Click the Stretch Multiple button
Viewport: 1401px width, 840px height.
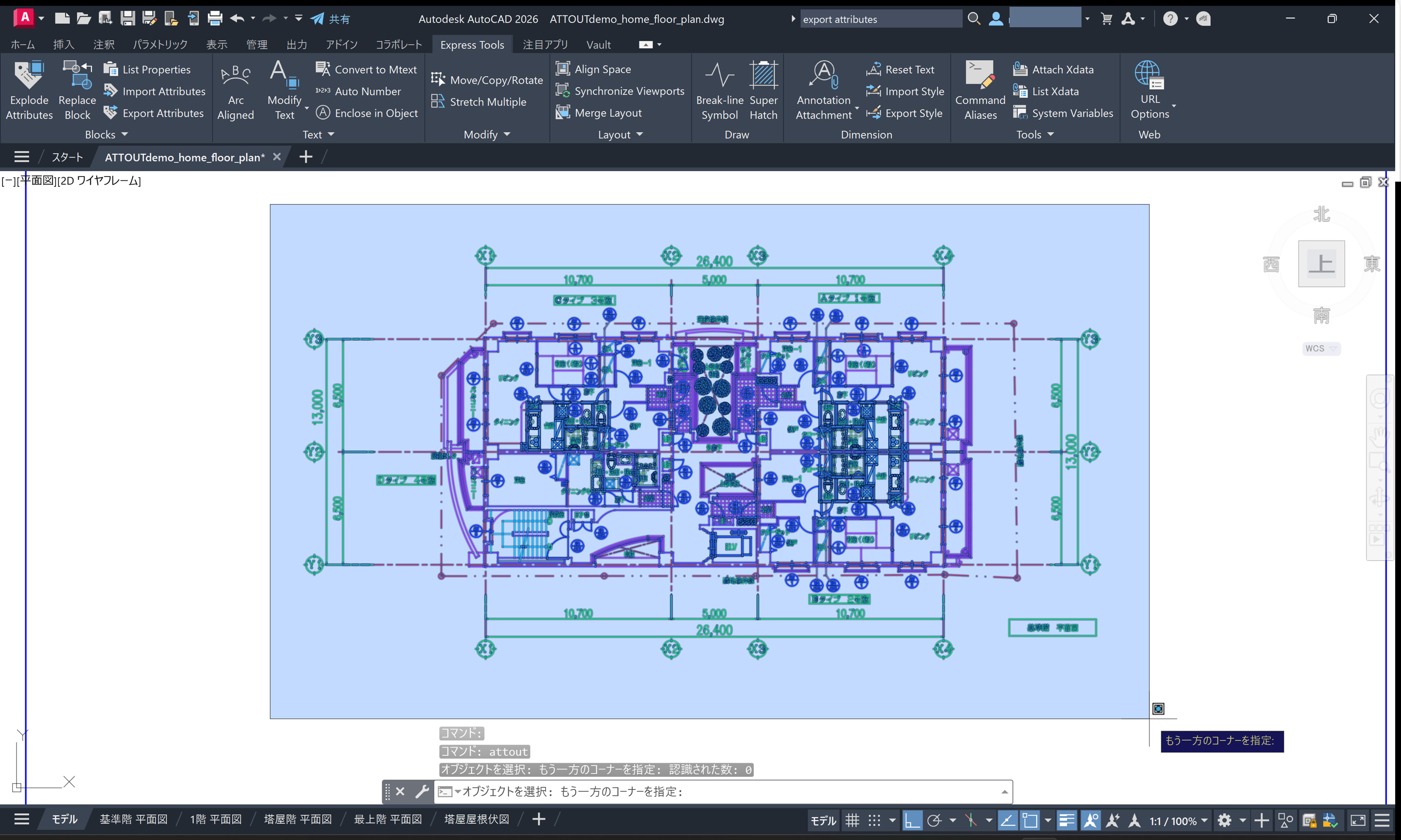487,102
